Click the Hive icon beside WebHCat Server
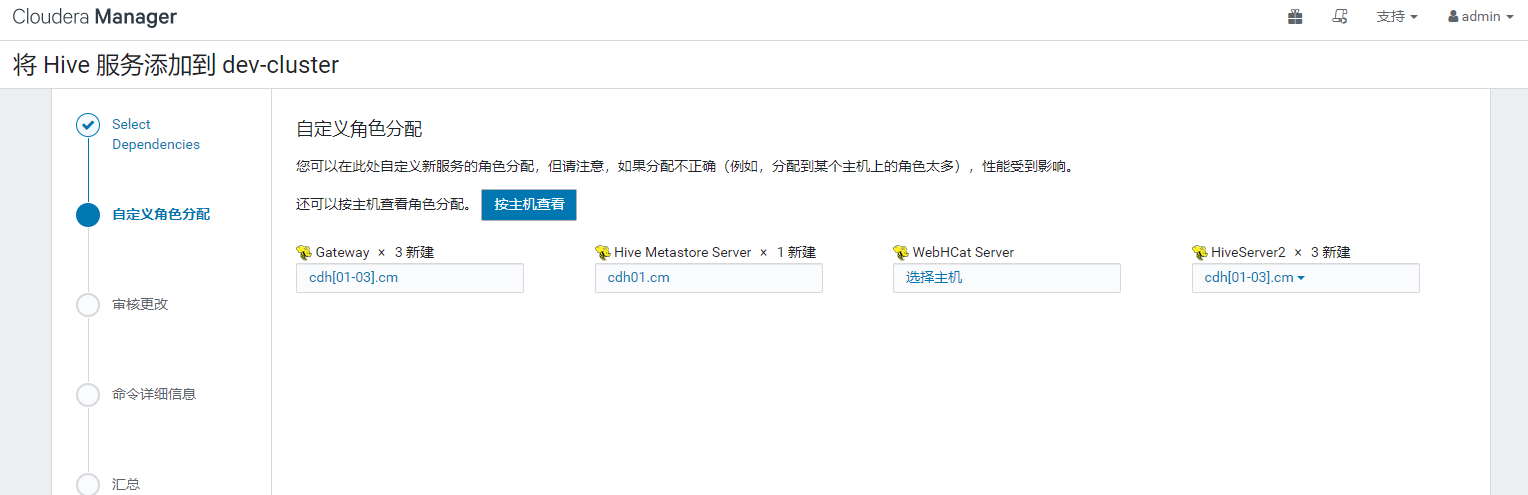The height and width of the screenshot is (495, 1528). coord(901,253)
